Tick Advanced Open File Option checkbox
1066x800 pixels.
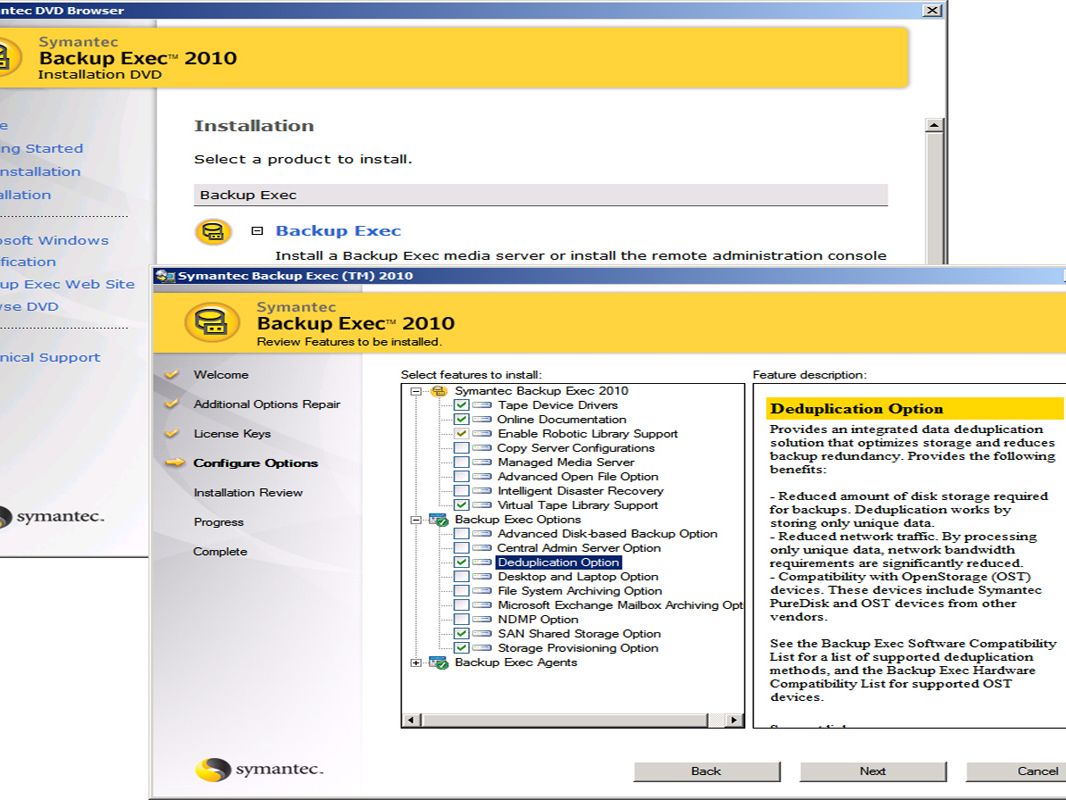[462, 476]
